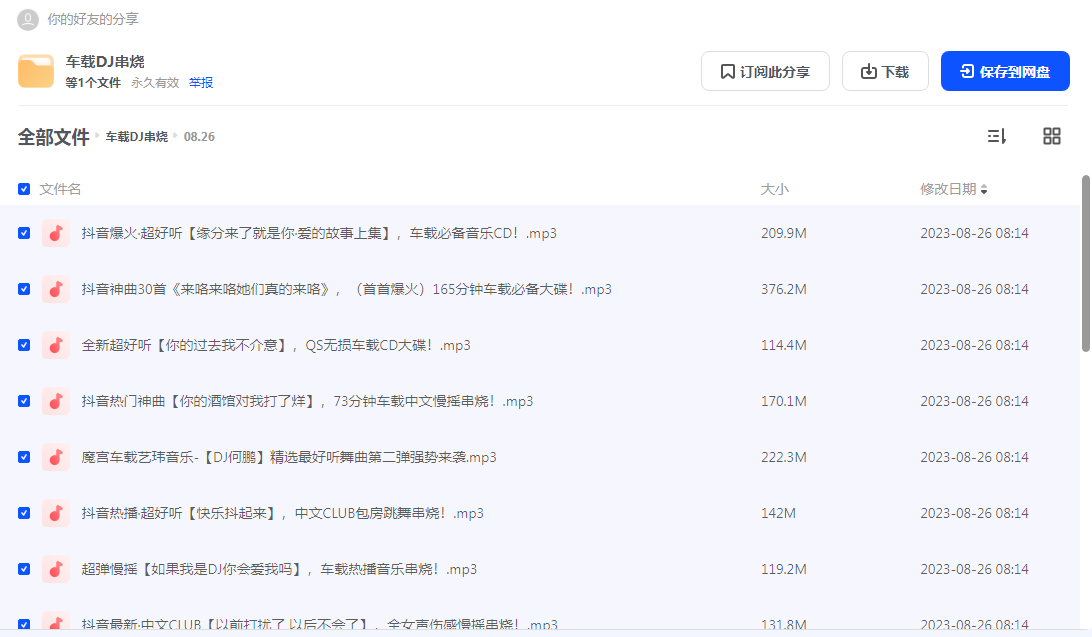
Task: Uncheck the first mp3 file's checkbox
Action: pos(23,232)
